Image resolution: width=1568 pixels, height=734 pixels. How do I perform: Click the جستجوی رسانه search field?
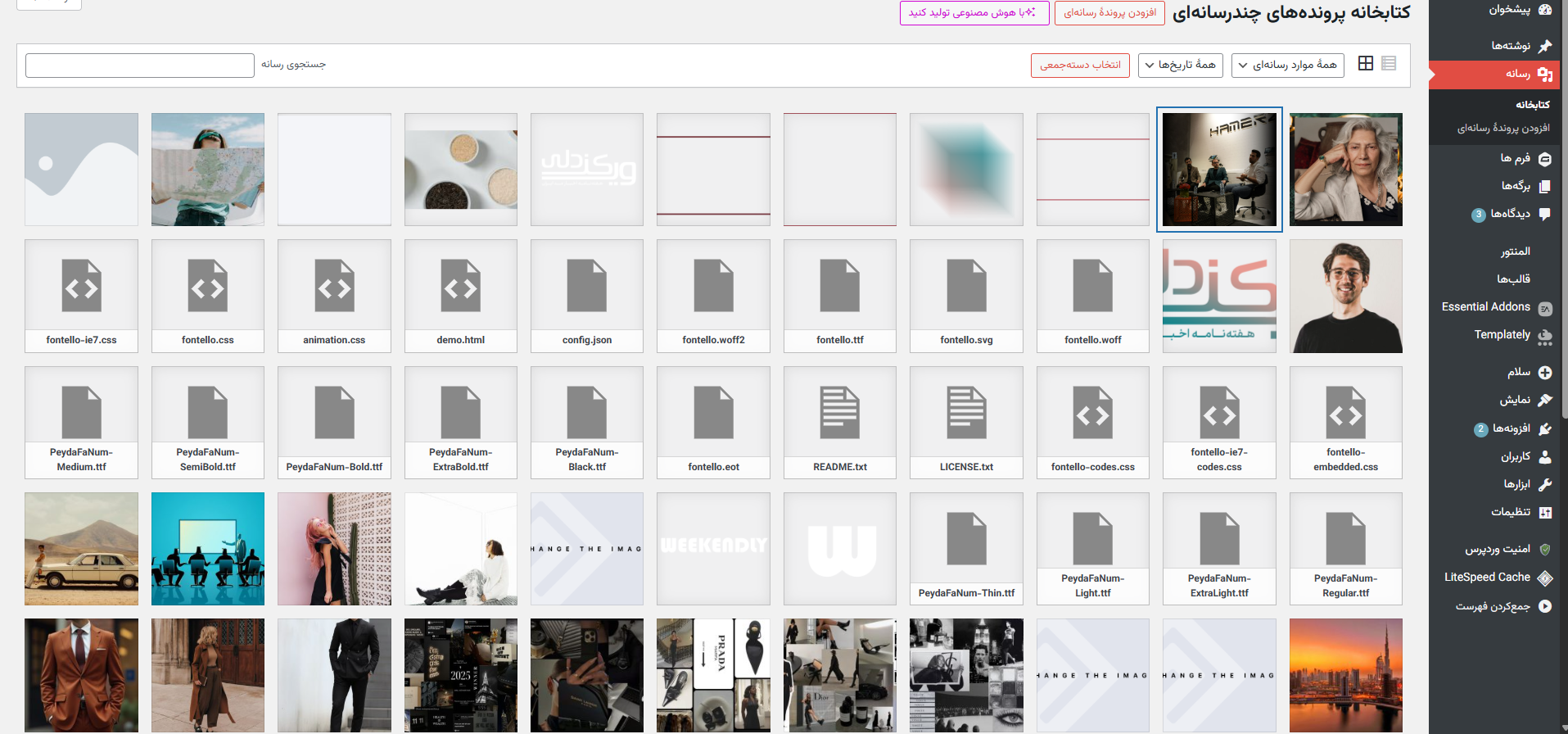click(140, 65)
